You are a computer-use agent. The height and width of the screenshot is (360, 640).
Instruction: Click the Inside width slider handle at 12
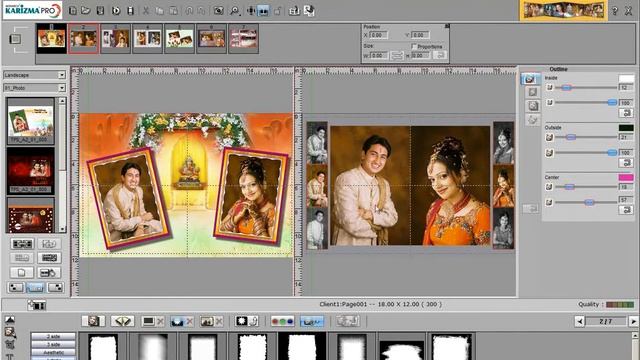566,87
